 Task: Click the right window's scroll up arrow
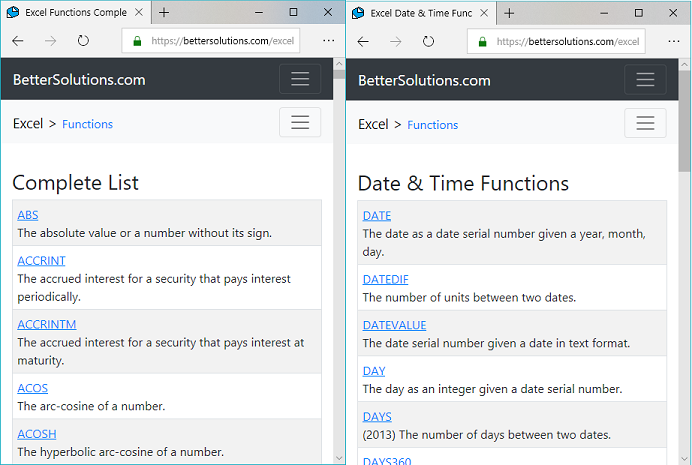click(x=684, y=65)
